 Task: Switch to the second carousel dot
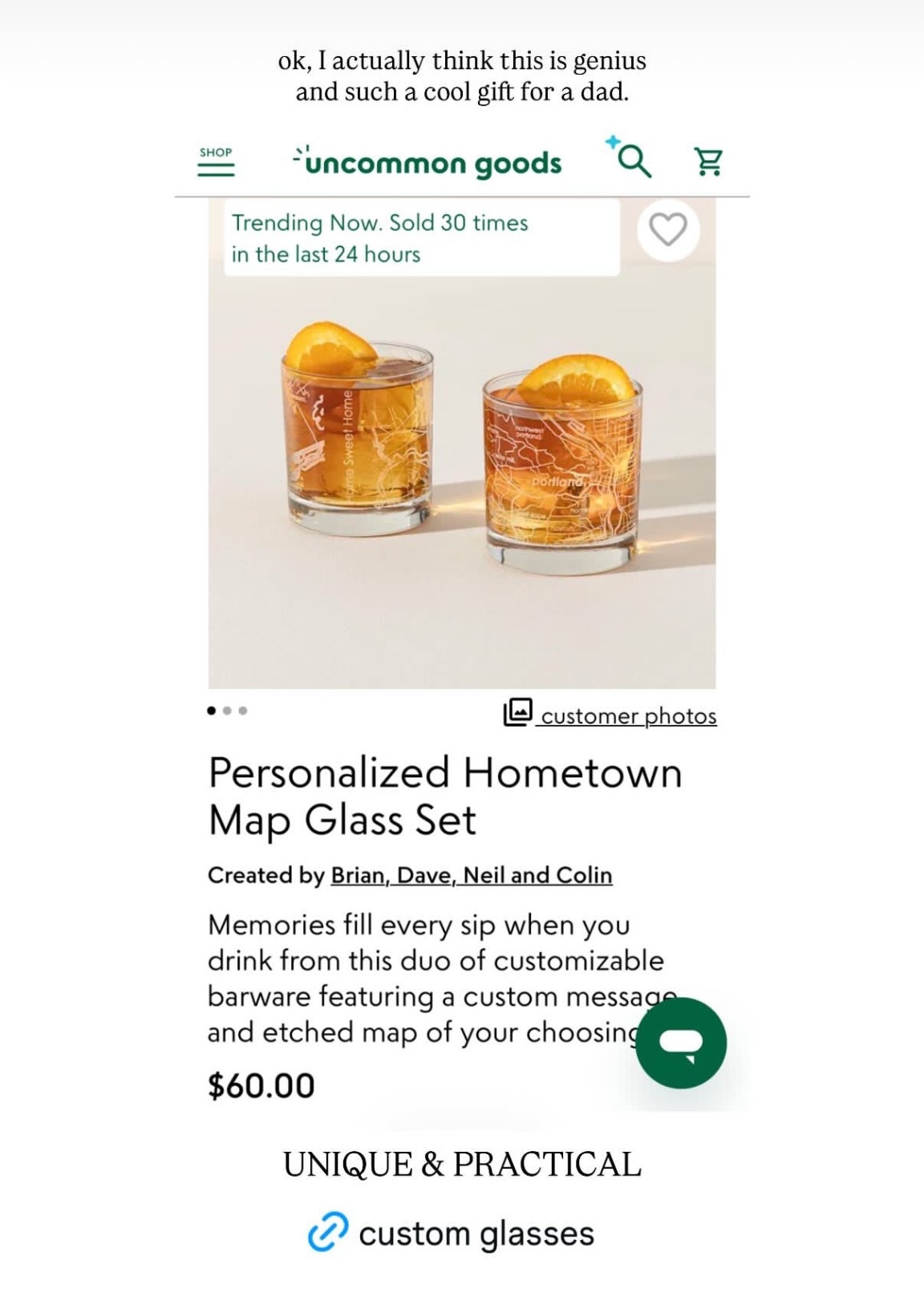pyautogui.click(x=228, y=711)
